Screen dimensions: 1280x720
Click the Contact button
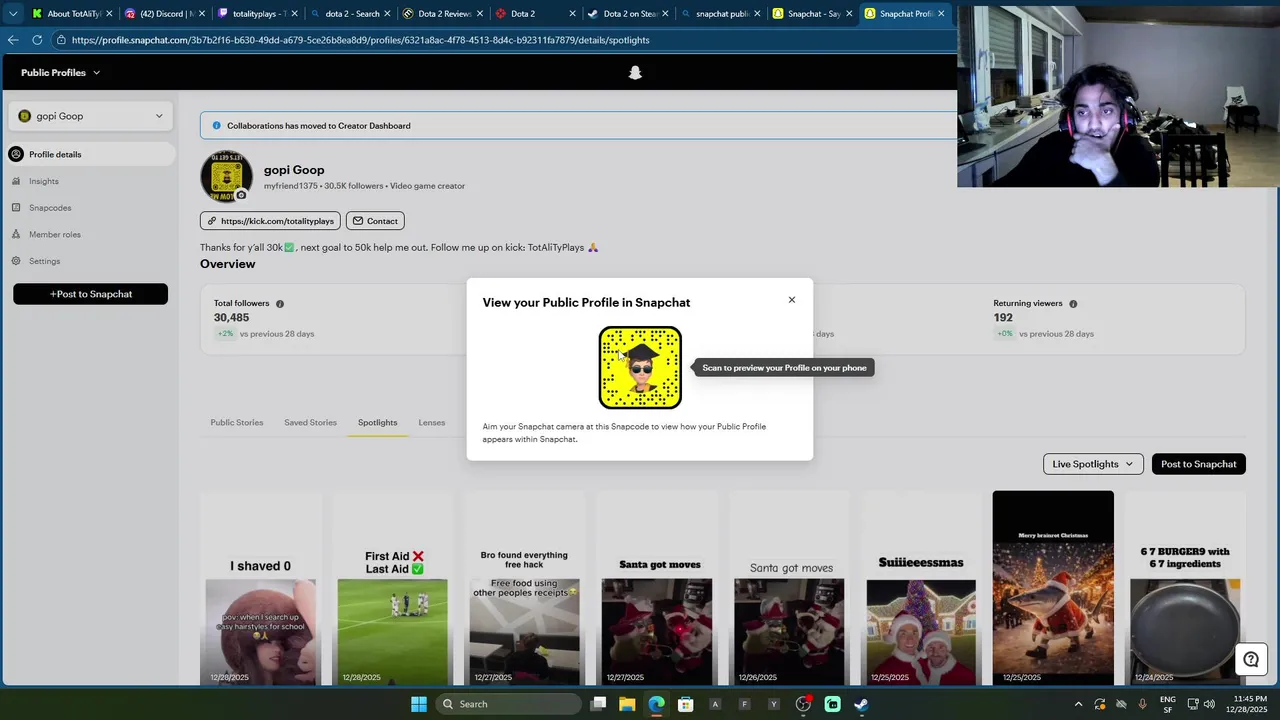[x=375, y=221]
